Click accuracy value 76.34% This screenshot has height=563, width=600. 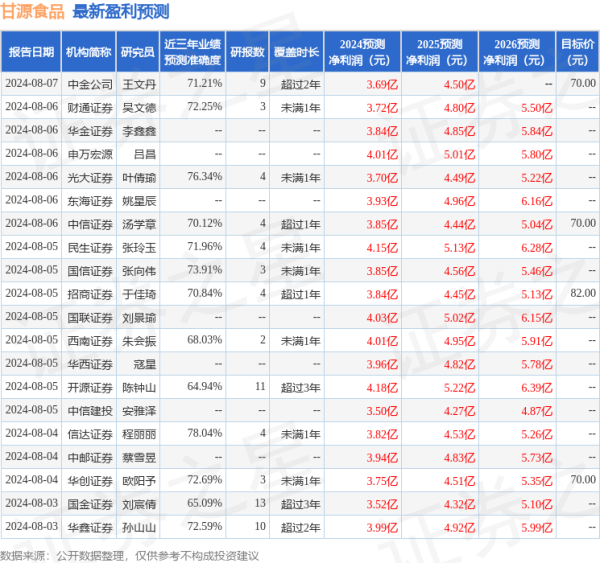tap(205, 176)
